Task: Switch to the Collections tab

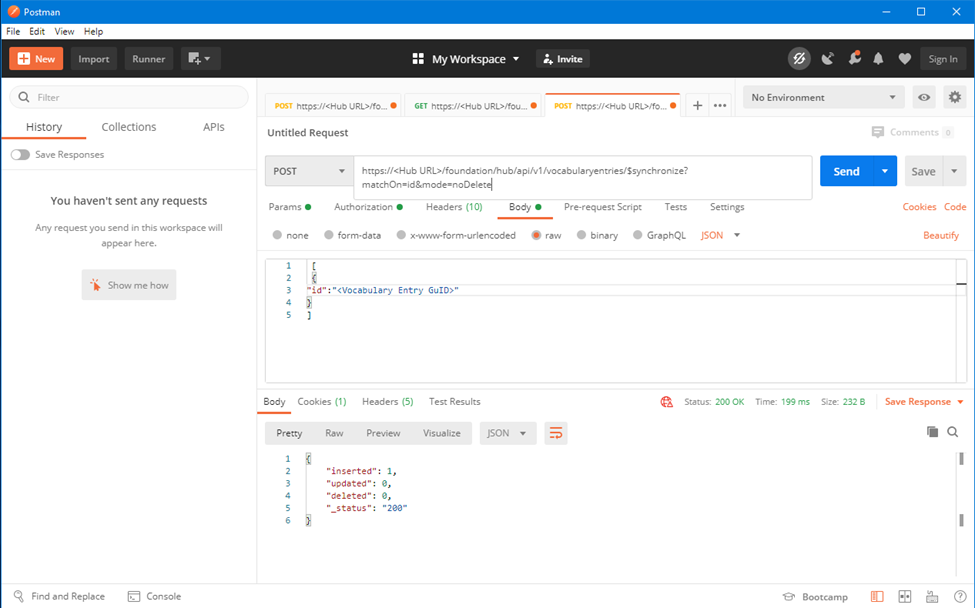Action: tap(129, 127)
